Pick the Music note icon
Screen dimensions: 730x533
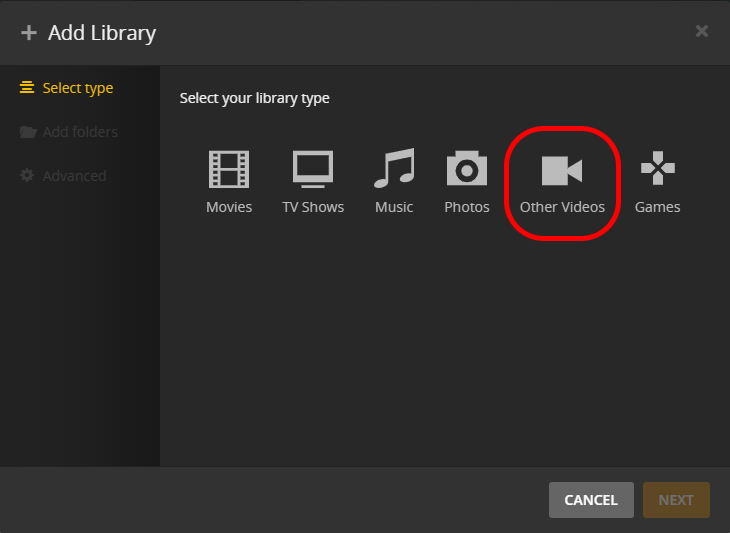[394, 168]
